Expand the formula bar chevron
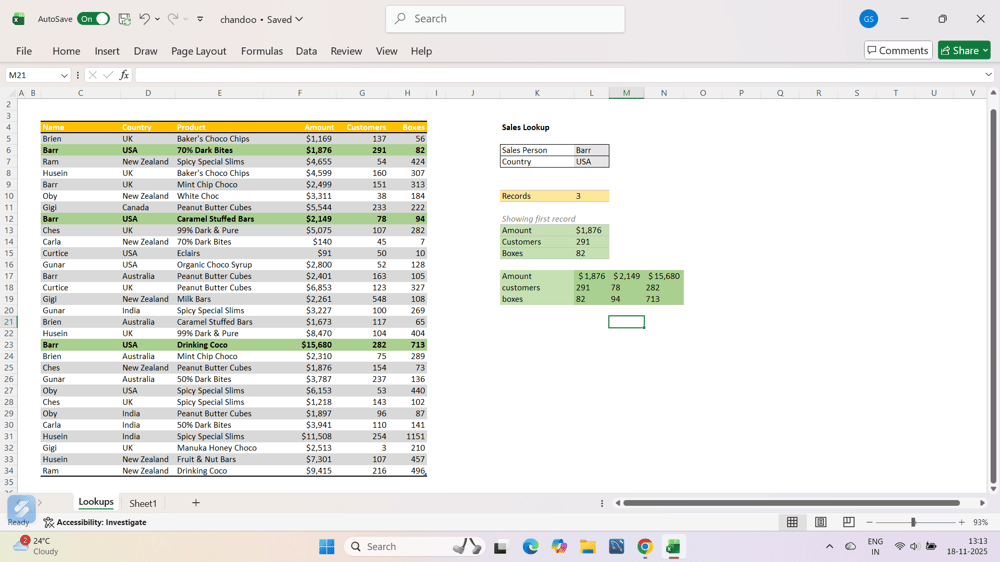The height and width of the screenshot is (562, 1000). tap(989, 75)
